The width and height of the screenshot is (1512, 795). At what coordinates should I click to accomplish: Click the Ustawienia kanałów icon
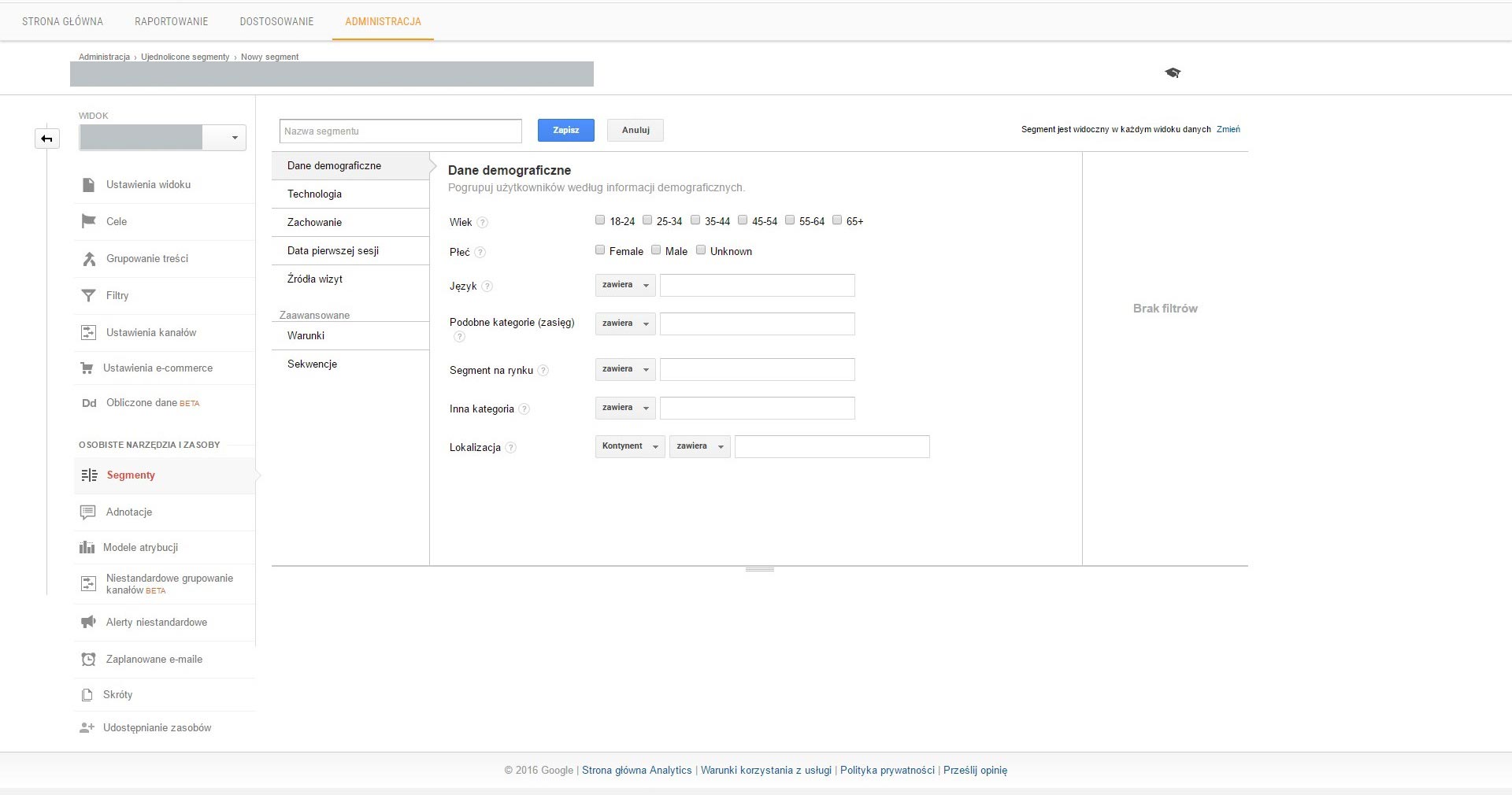point(88,332)
